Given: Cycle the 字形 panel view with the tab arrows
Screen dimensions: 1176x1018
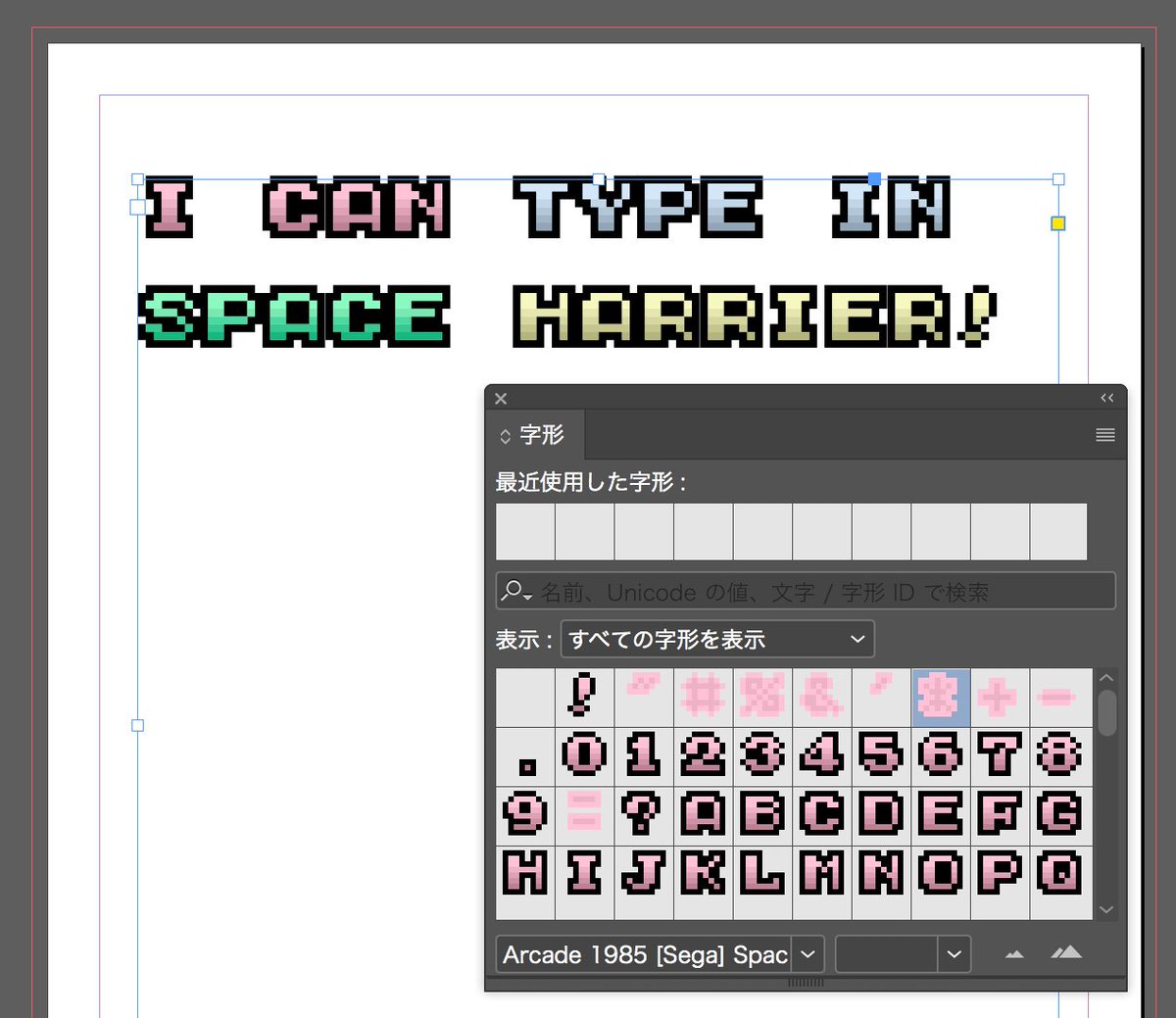Looking at the screenshot, I should coord(506,436).
